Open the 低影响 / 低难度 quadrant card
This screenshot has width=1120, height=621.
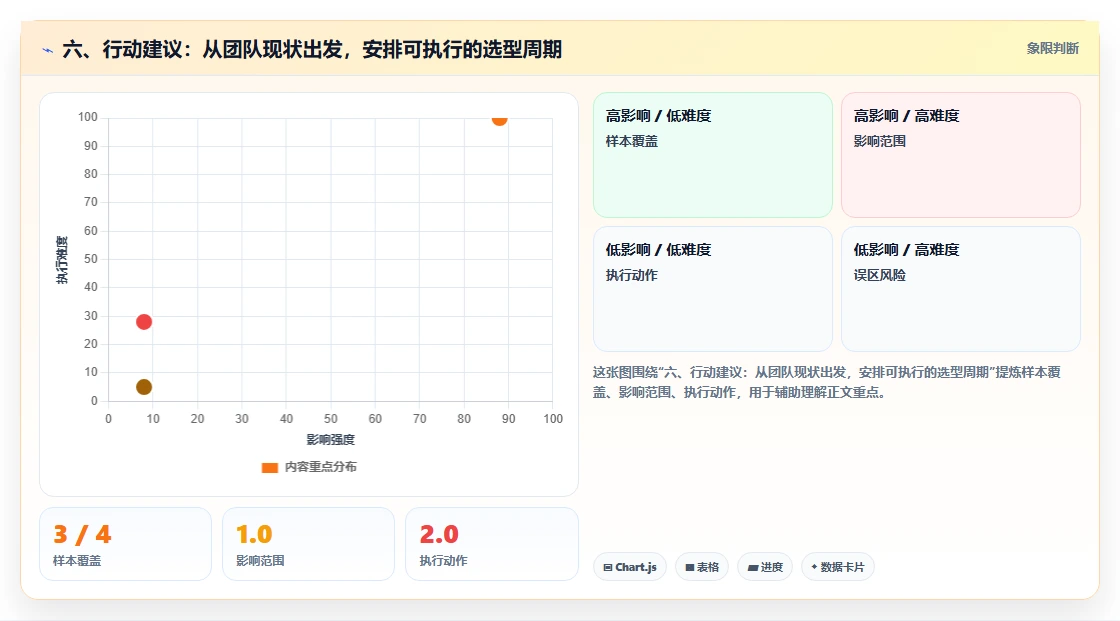point(713,289)
